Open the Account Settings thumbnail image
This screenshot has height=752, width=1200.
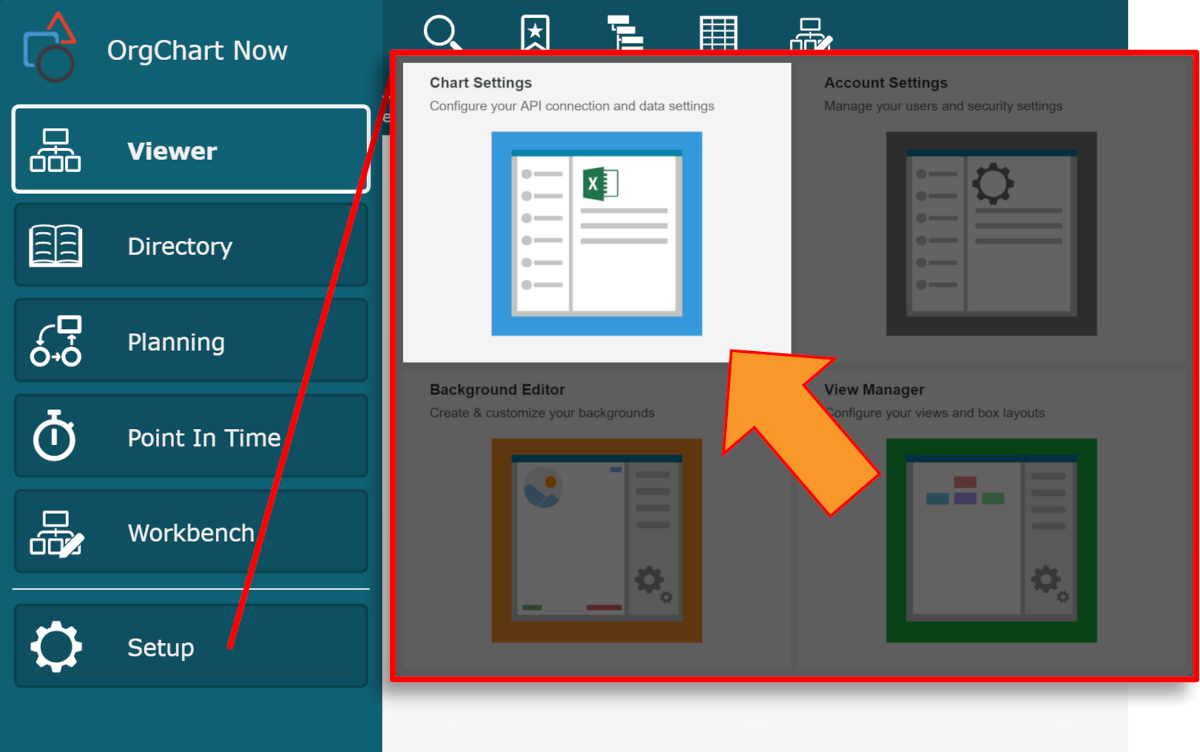point(991,233)
